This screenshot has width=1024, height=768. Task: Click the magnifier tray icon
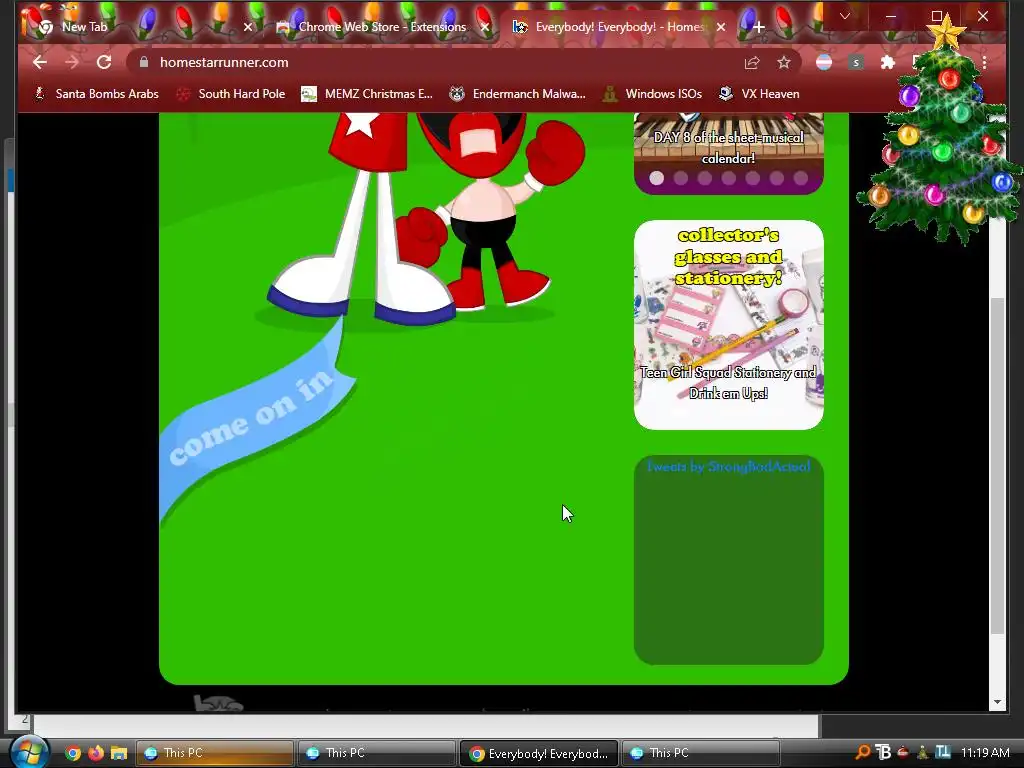coord(863,752)
